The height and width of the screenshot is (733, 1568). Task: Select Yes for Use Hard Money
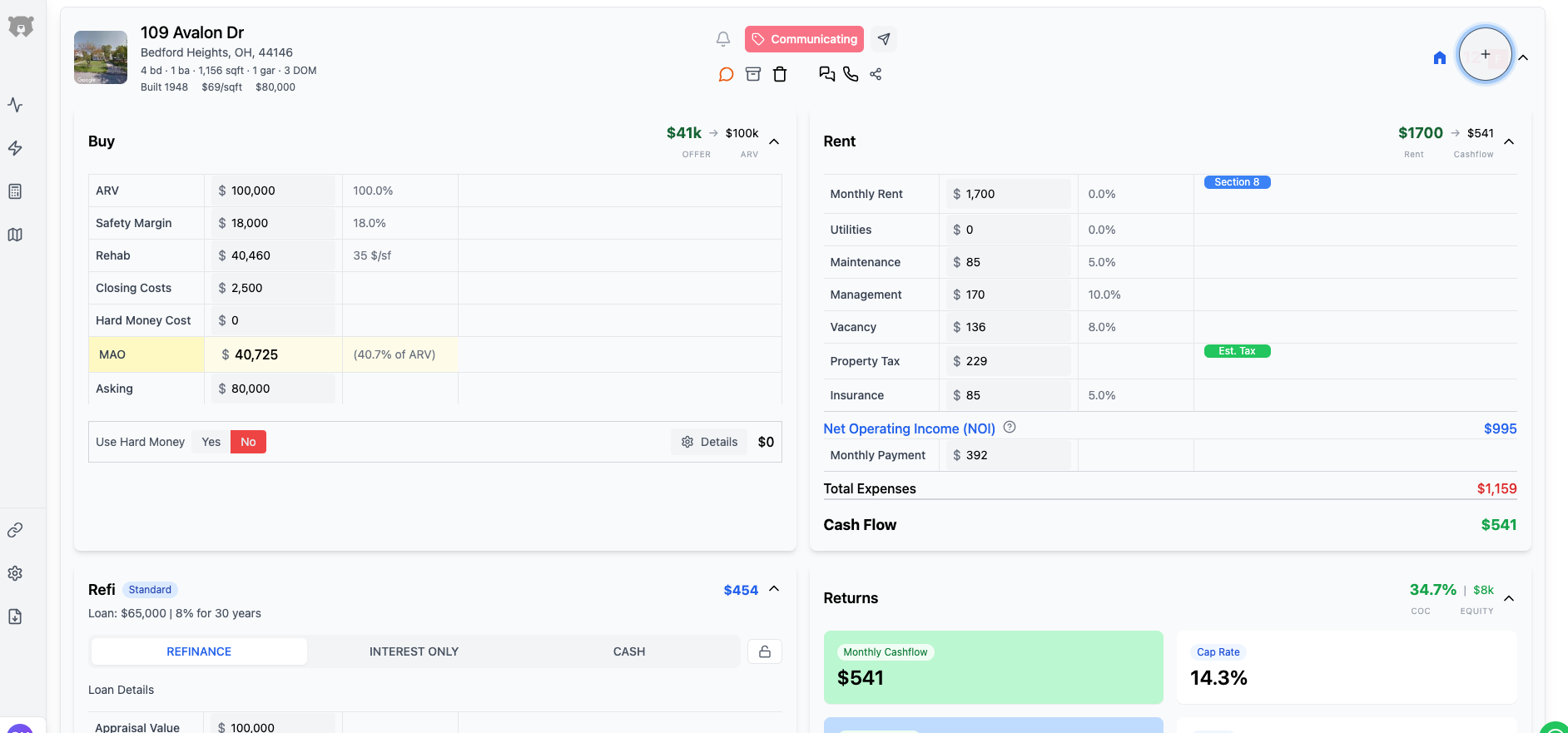pos(211,442)
